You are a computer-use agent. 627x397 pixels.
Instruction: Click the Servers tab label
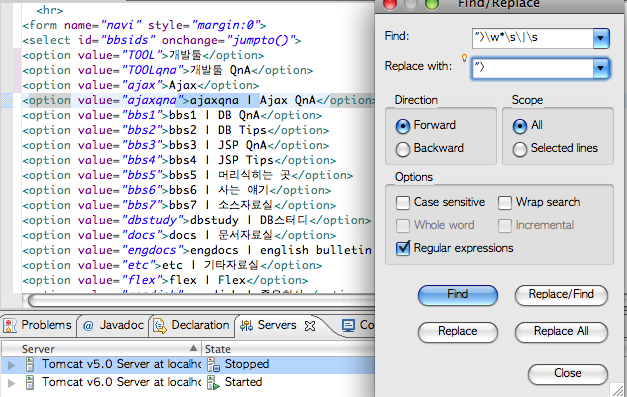[277, 325]
